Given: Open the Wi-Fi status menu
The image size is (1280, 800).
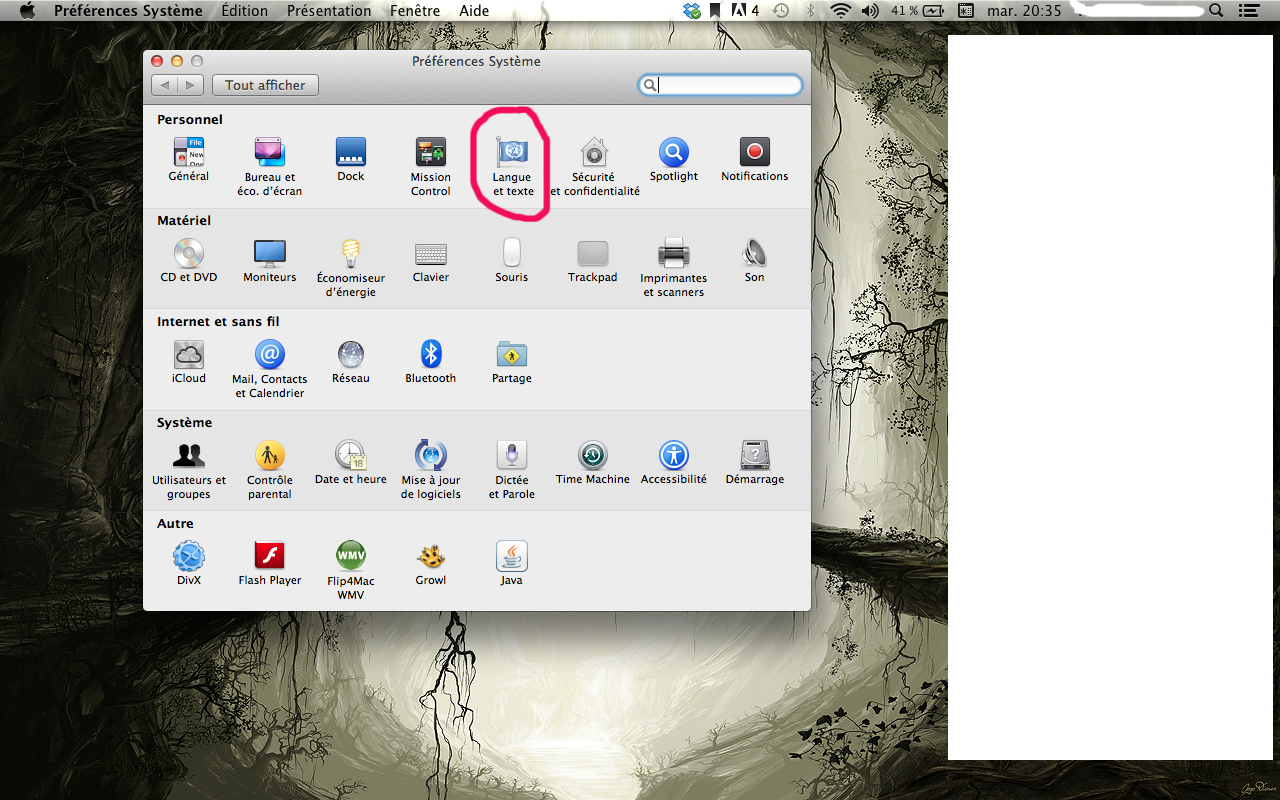Looking at the screenshot, I should pyautogui.click(x=840, y=11).
